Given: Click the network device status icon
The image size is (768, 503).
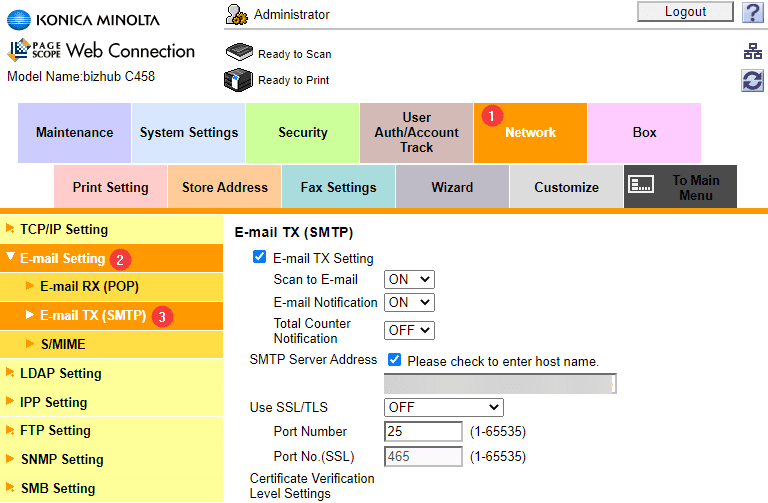Looking at the screenshot, I should coord(752,52).
